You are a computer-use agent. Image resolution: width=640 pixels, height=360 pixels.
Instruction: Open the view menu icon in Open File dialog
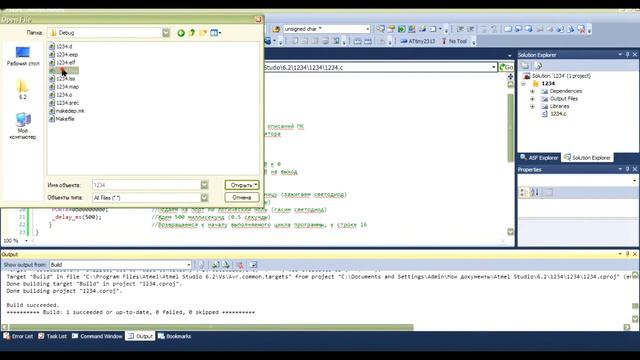pos(215,33)
